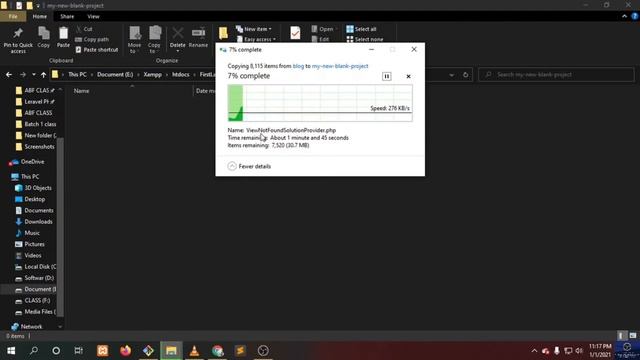Open the Windows Start menu

[x=11, y=351]
